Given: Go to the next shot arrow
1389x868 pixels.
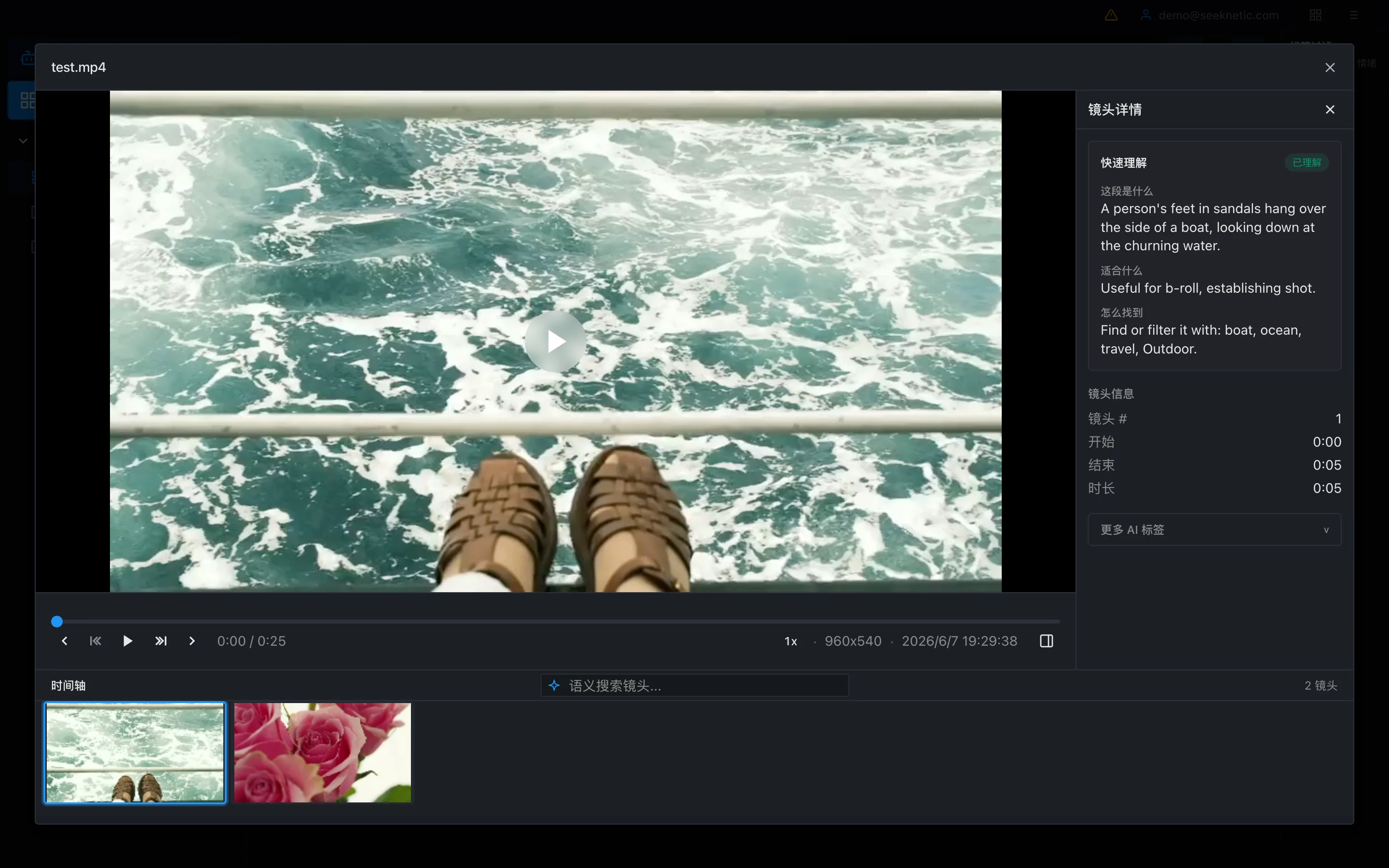Looking at the screenshot, I should coord(192,641).
